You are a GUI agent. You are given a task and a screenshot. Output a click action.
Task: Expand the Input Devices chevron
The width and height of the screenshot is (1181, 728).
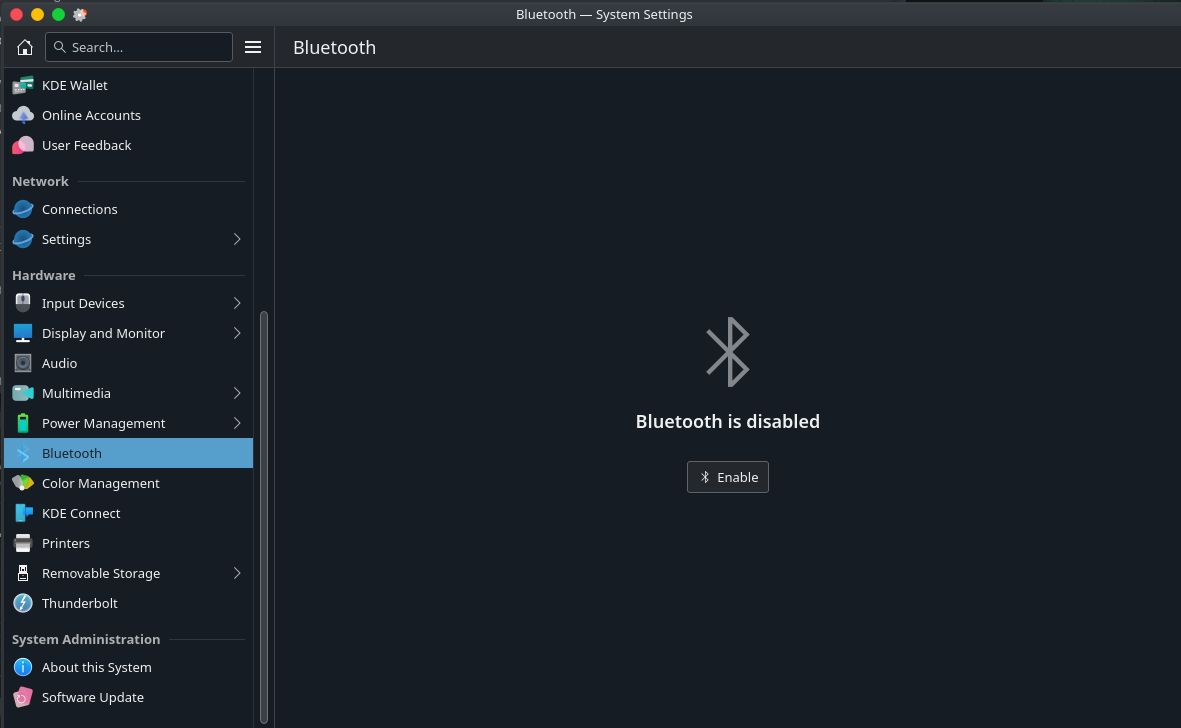coord(237,303)
